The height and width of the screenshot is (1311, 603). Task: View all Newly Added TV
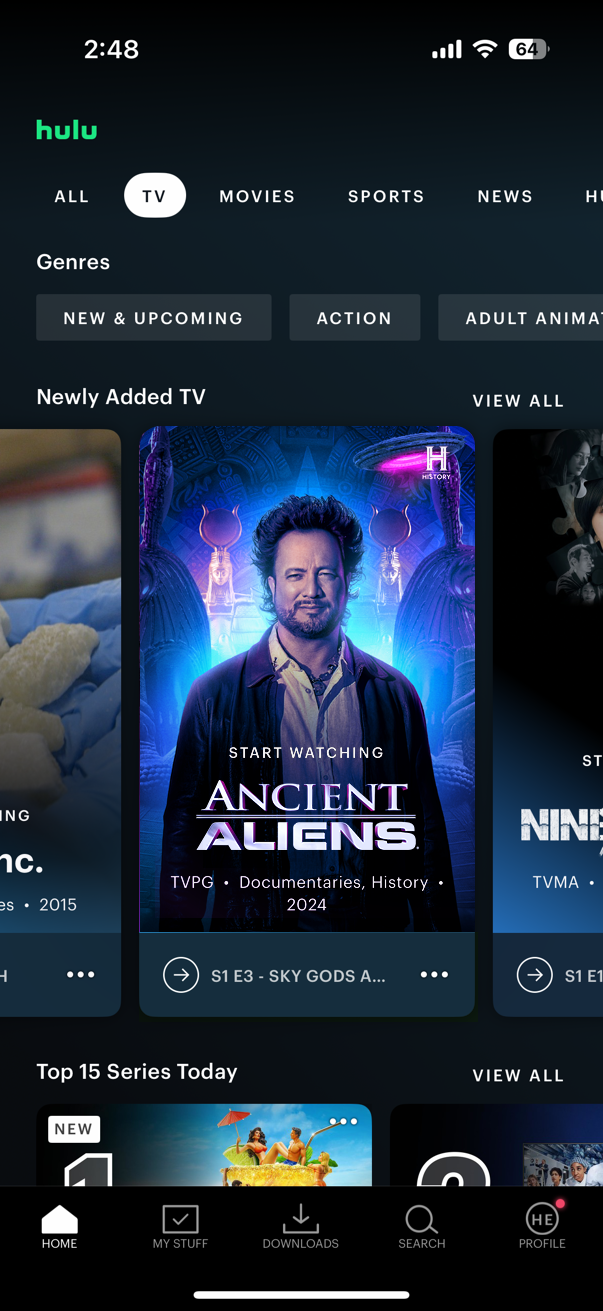tap(518, 401)
